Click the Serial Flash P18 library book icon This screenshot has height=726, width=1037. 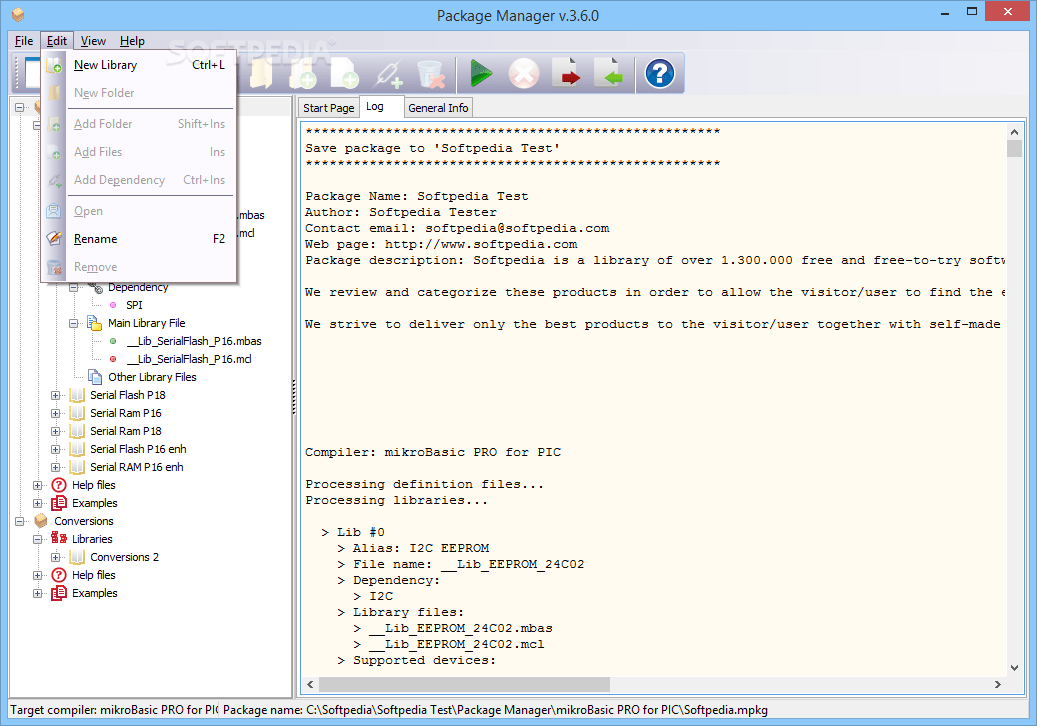[x=77, y=395]
